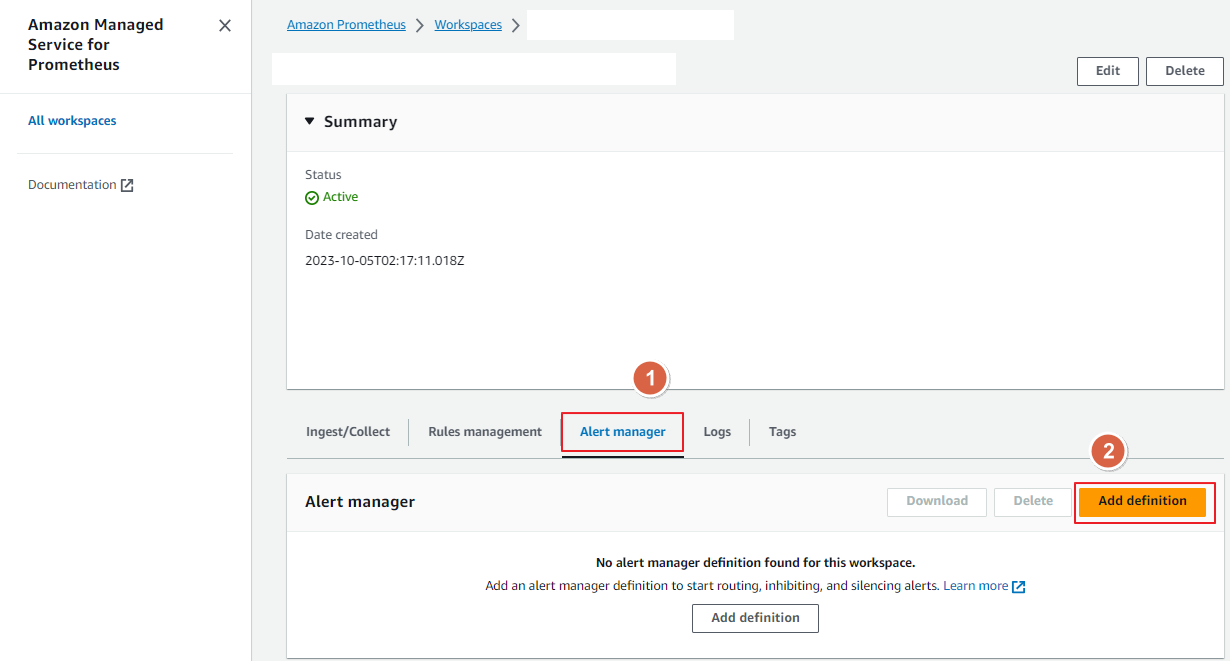This screenshot has height=661, width=1230.
Task: Select the date created value 2023-10-05T02:17:11.018Z
Action: (385, 261)
